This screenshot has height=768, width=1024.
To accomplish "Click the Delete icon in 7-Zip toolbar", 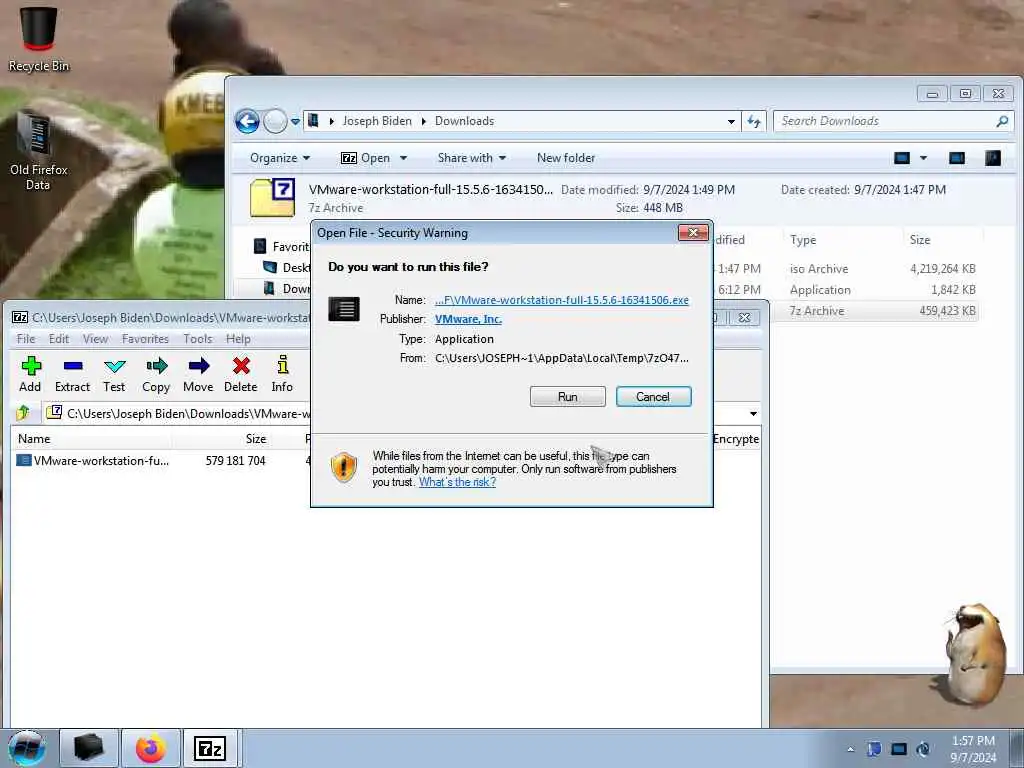I will tap(241, 366).
